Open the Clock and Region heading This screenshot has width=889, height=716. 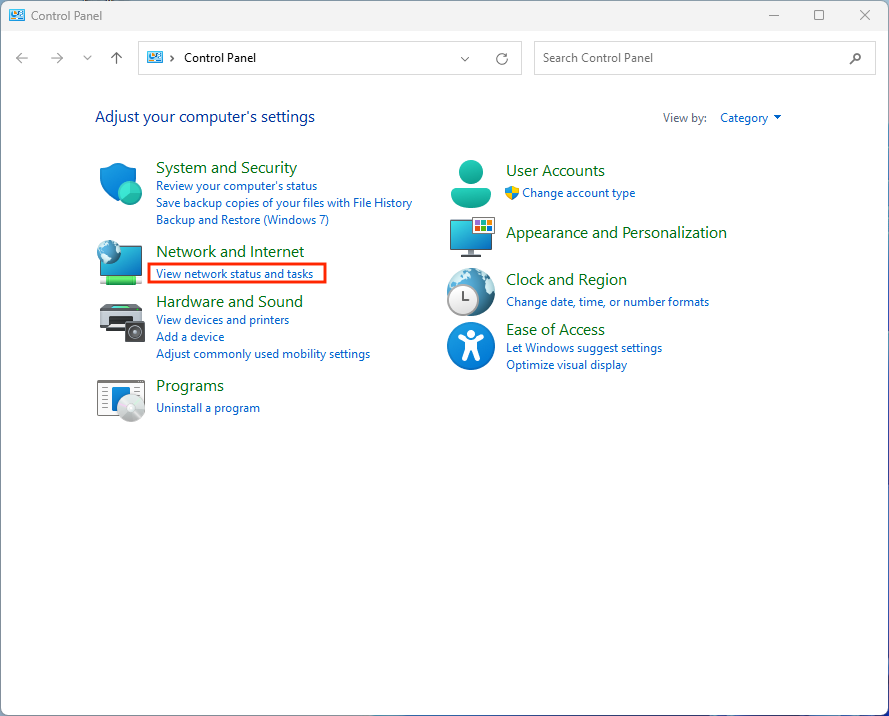(x=566, y=280)
